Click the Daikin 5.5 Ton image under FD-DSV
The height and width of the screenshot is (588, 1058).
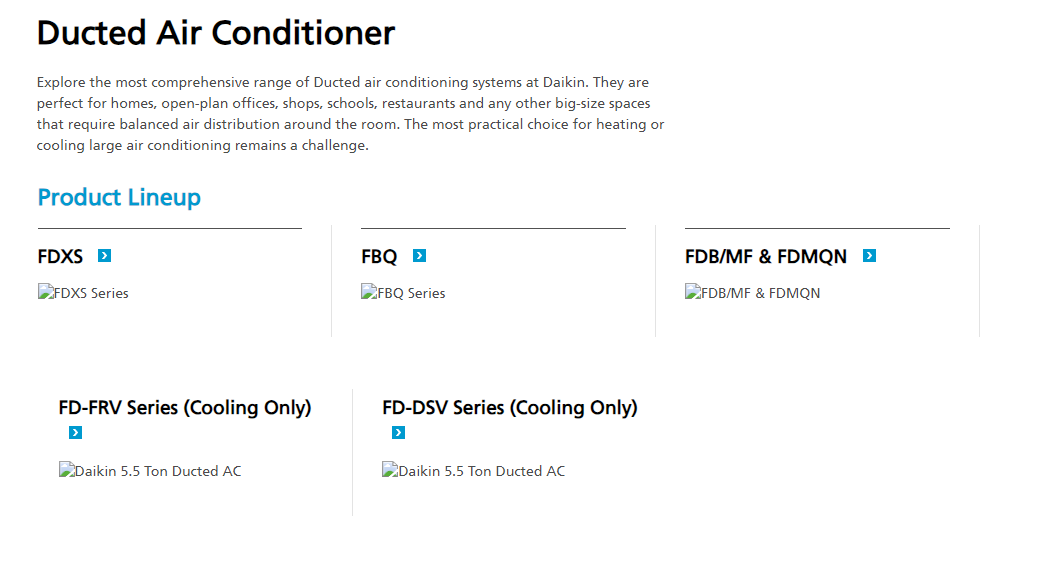pos(474,471)
